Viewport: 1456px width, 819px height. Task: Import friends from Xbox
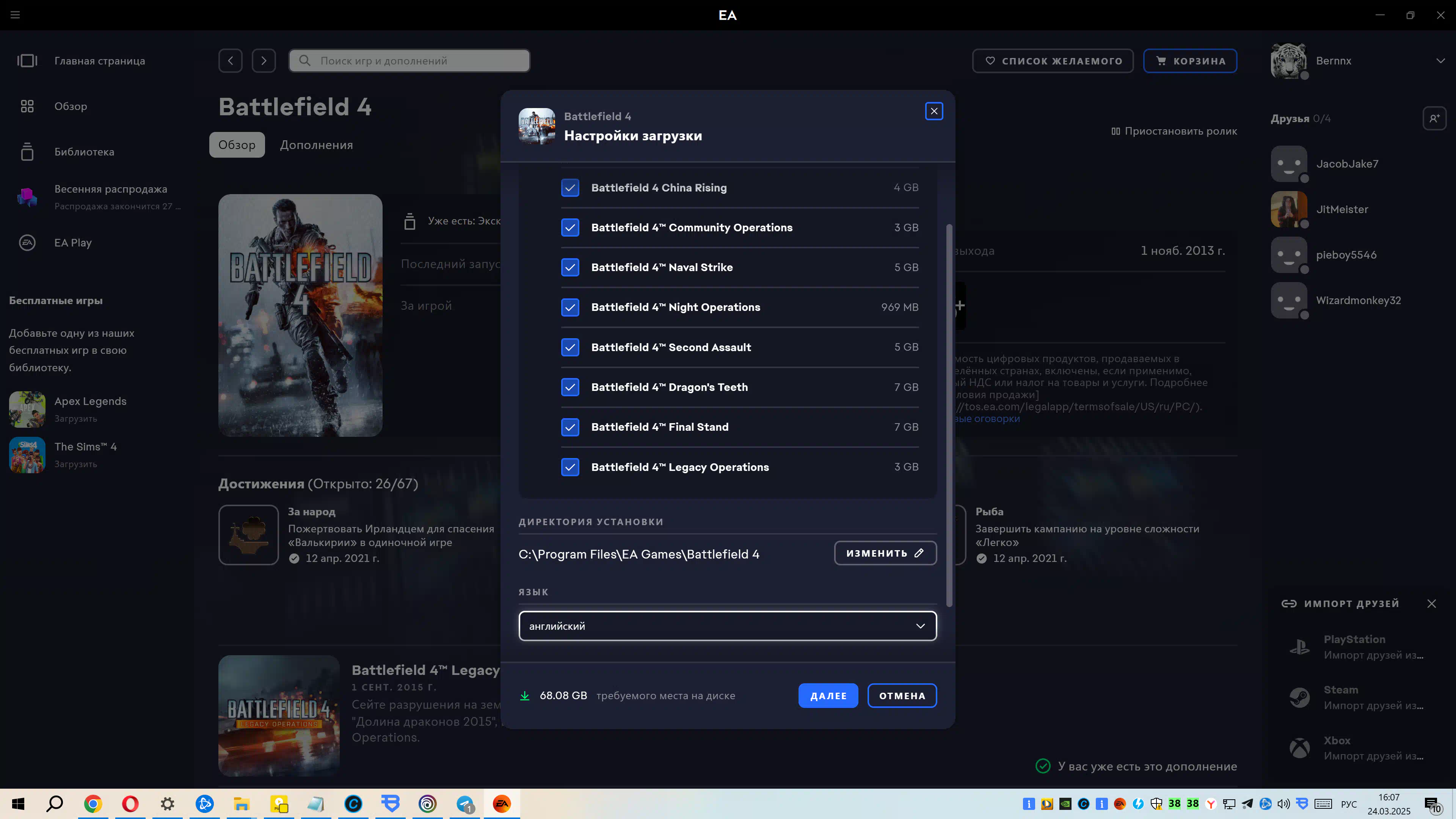[x=1357, y=748]
